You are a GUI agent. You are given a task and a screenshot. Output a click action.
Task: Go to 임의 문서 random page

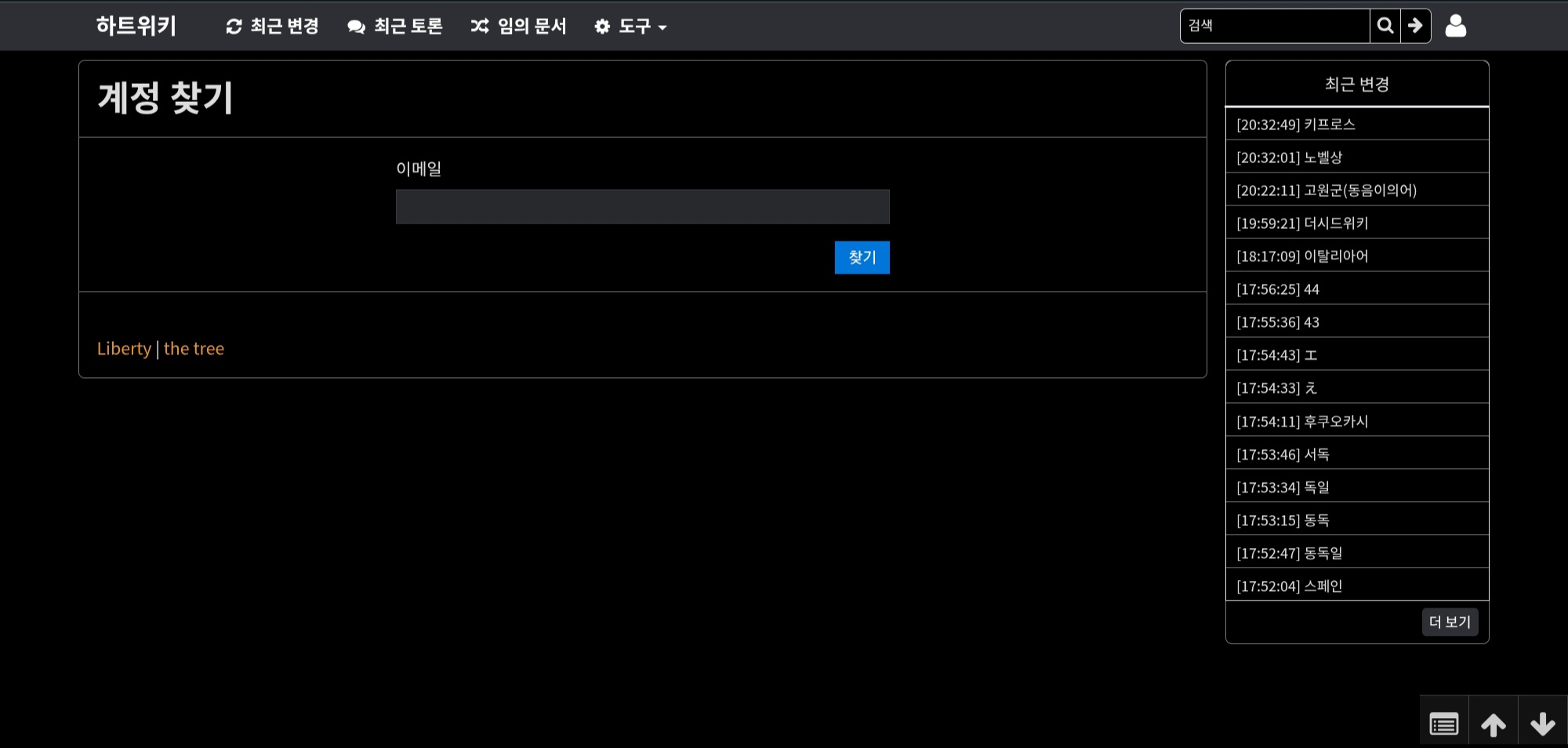click(x=518, y=26)
